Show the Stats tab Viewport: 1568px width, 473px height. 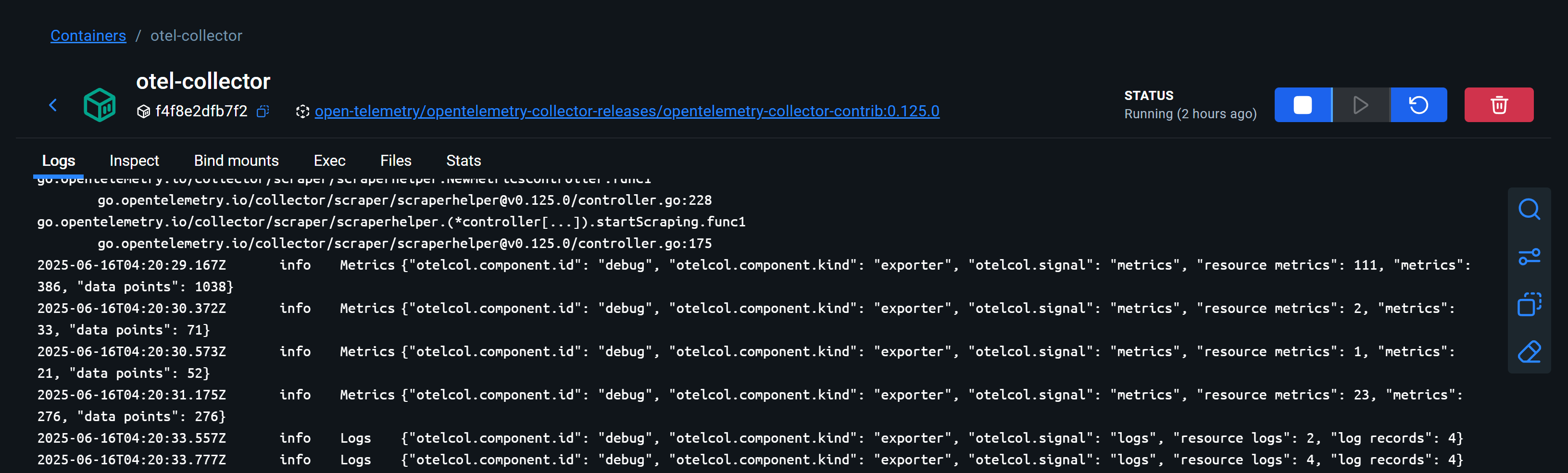pyautogui.click(x=463, y=161)
